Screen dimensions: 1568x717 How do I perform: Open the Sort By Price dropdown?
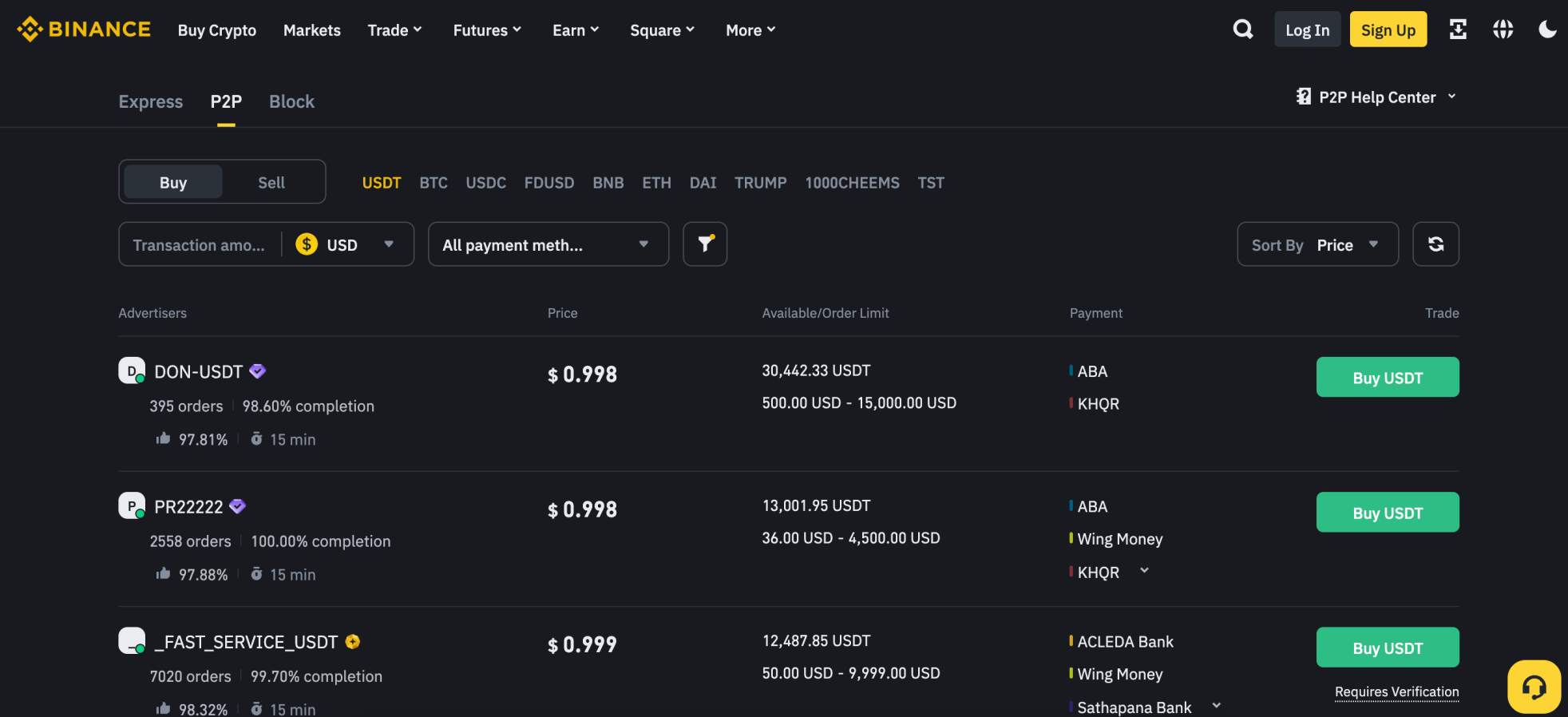[x=1317, y=244]
